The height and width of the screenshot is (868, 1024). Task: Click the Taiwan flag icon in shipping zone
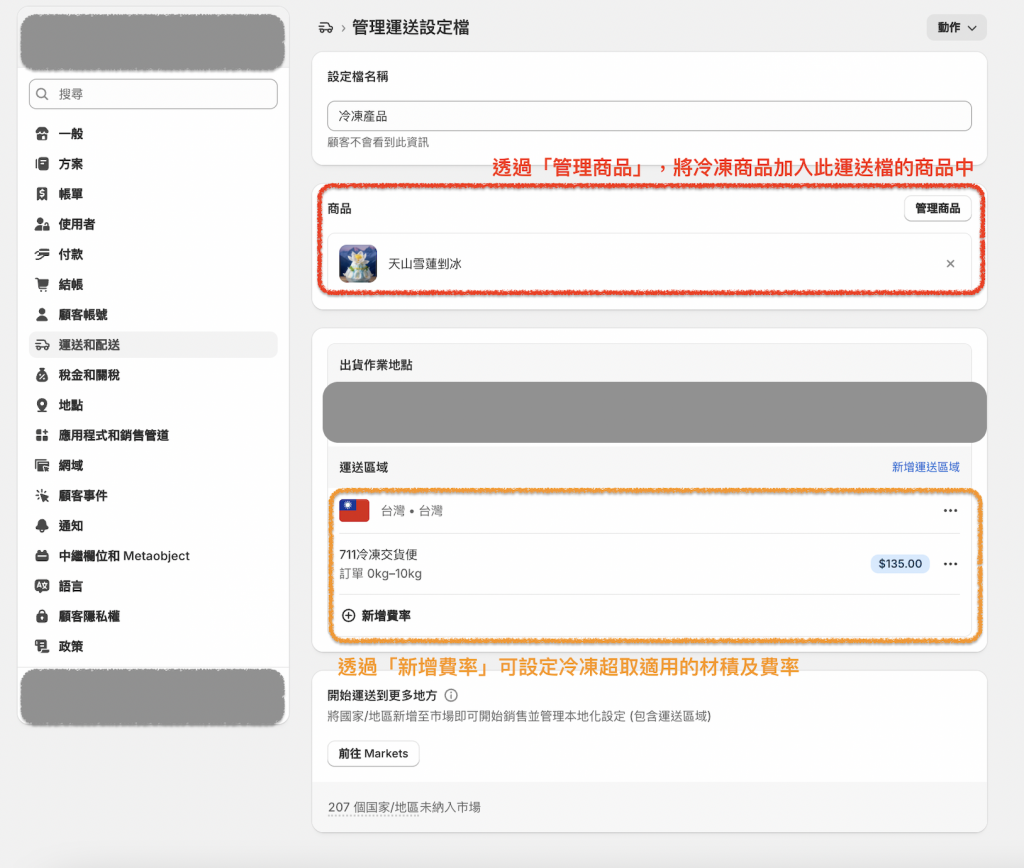coord(354,511)
